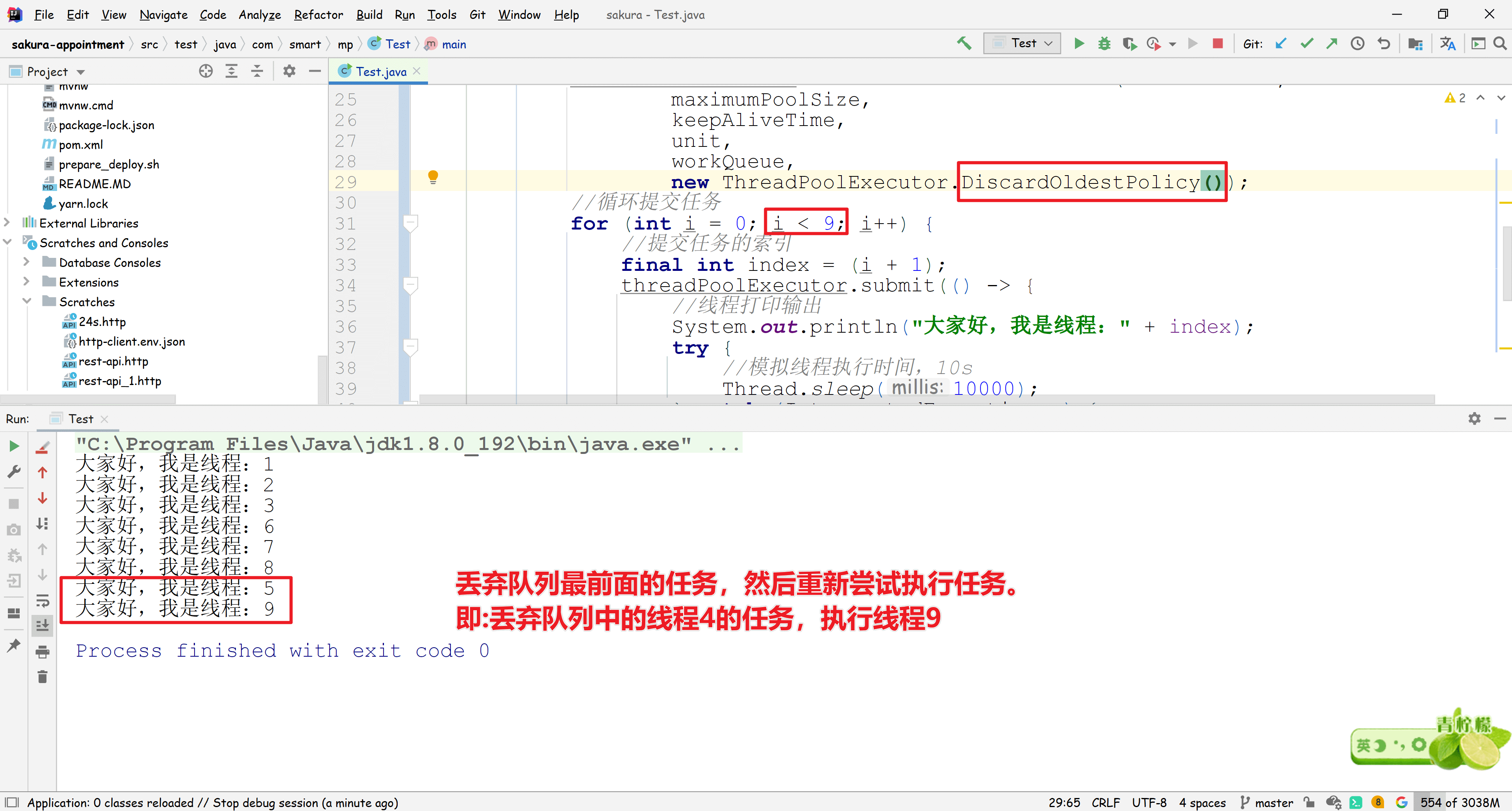
Task: Open pom.xml in the project tree
Action: click(80, 145)
